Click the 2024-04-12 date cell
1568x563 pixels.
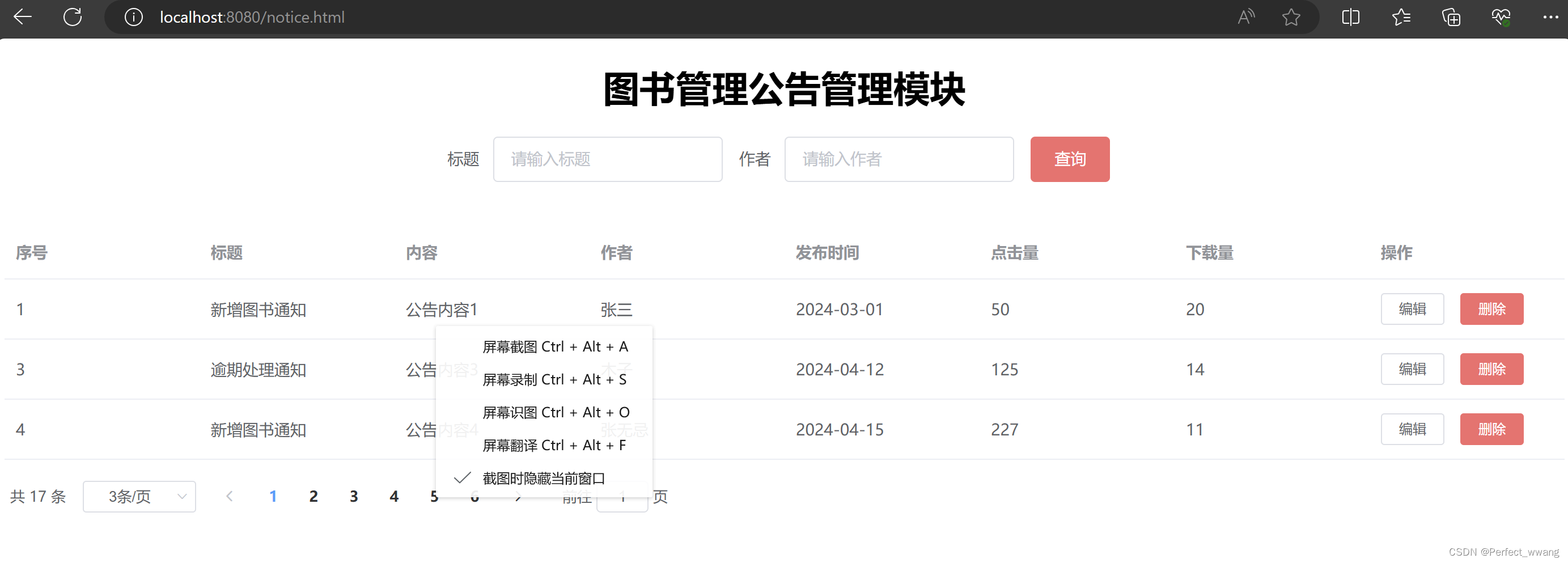pos(840,369)
